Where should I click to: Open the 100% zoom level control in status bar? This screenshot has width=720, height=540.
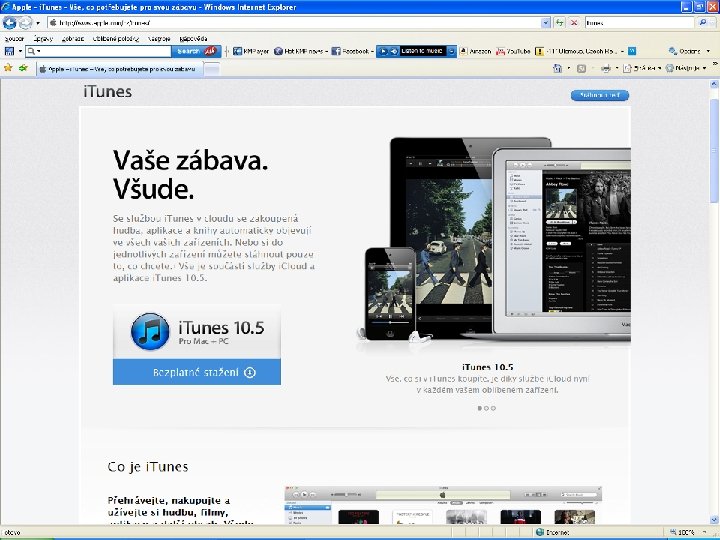pyautogui.click(x=690, y=532)
